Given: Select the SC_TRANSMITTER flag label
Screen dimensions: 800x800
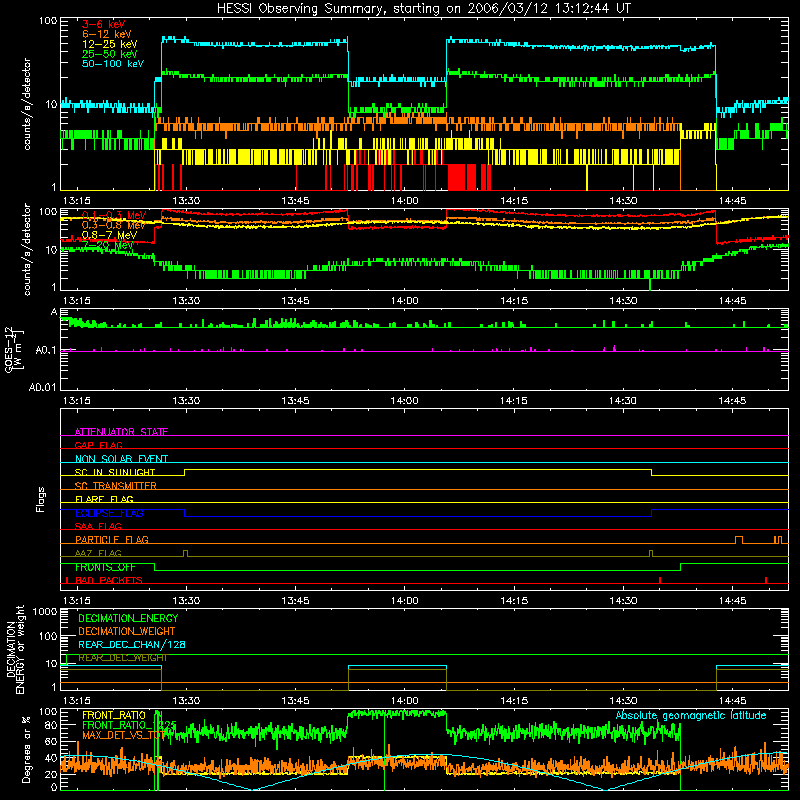Looking at the screenshot, I should (x=116, y=486).
